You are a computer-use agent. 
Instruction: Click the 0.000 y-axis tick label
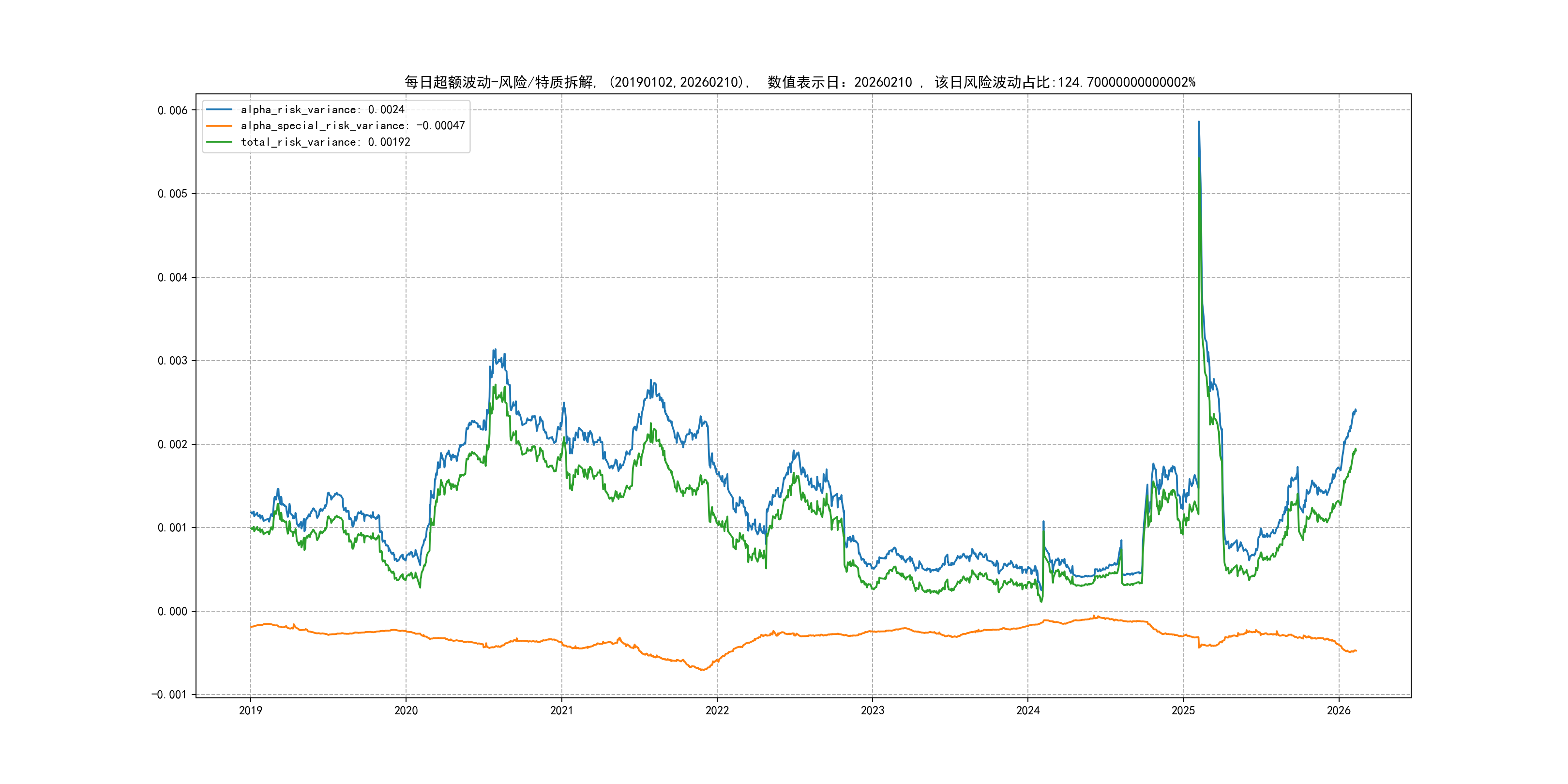coord(172,611)
